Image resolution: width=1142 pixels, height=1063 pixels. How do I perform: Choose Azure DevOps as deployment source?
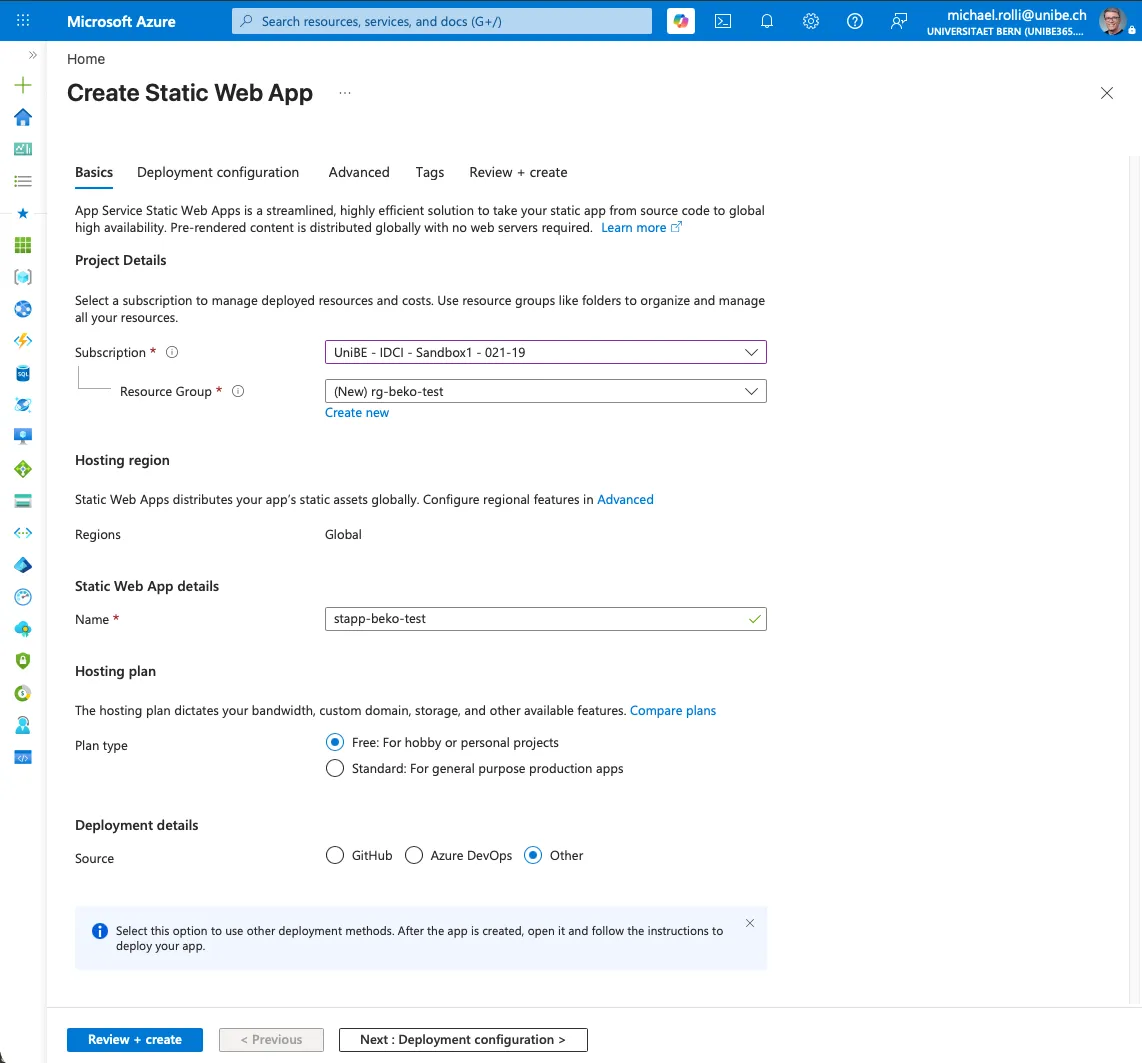click(414, 855)
